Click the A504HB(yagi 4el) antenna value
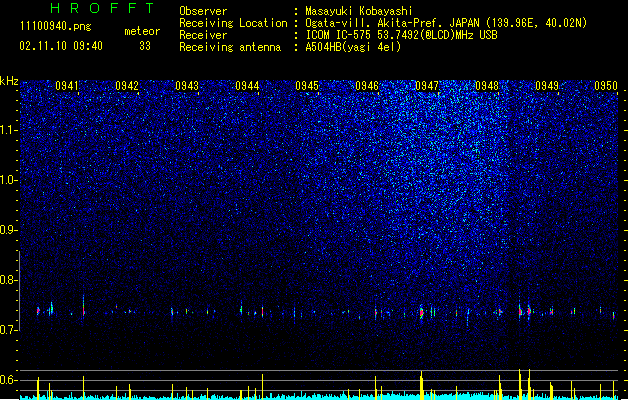629x400 pixels. click(353, 47)
